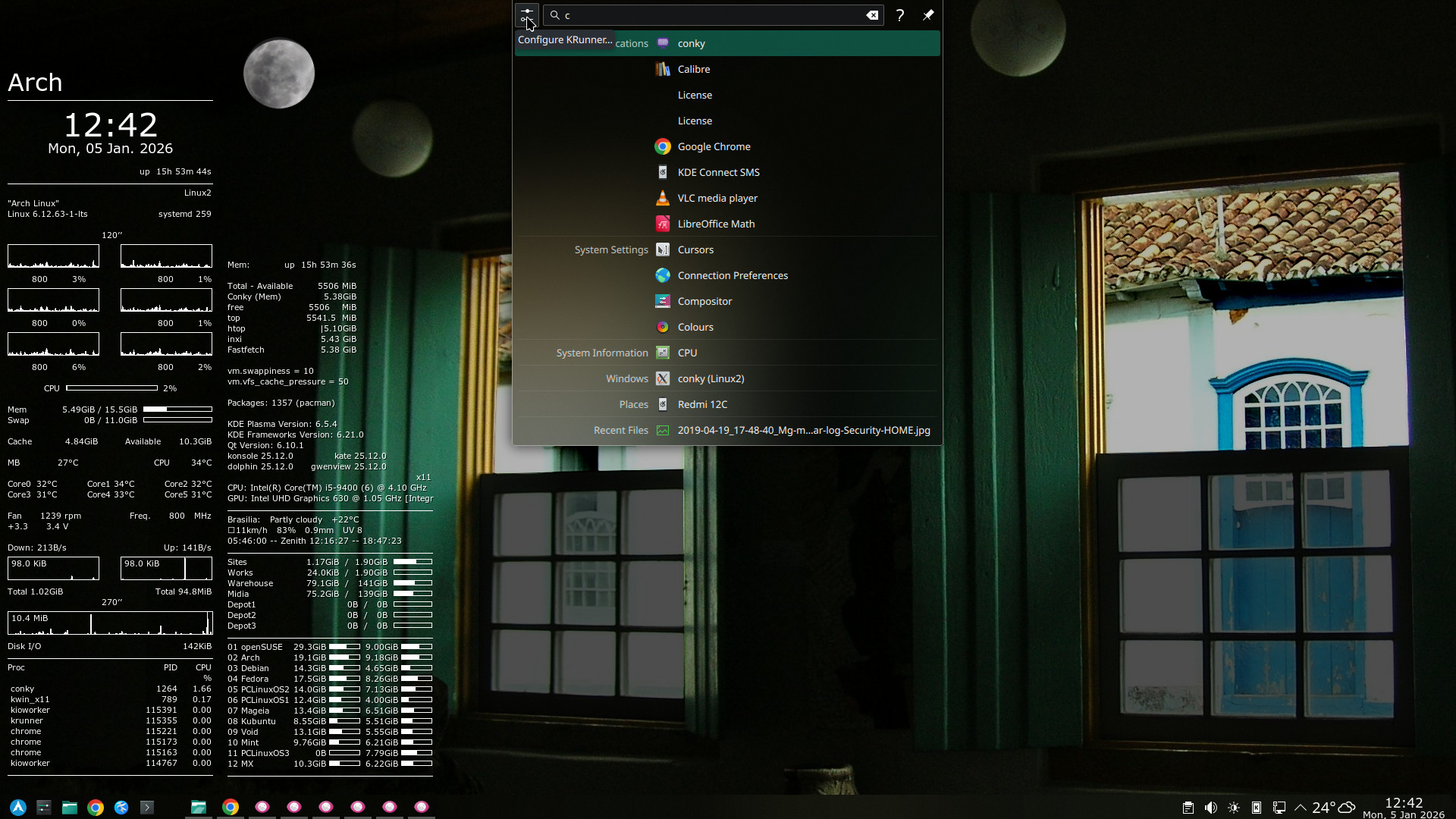Open Calibre from search results
The height and width of the screenshot is (819, 1456).
click(693, 69)
